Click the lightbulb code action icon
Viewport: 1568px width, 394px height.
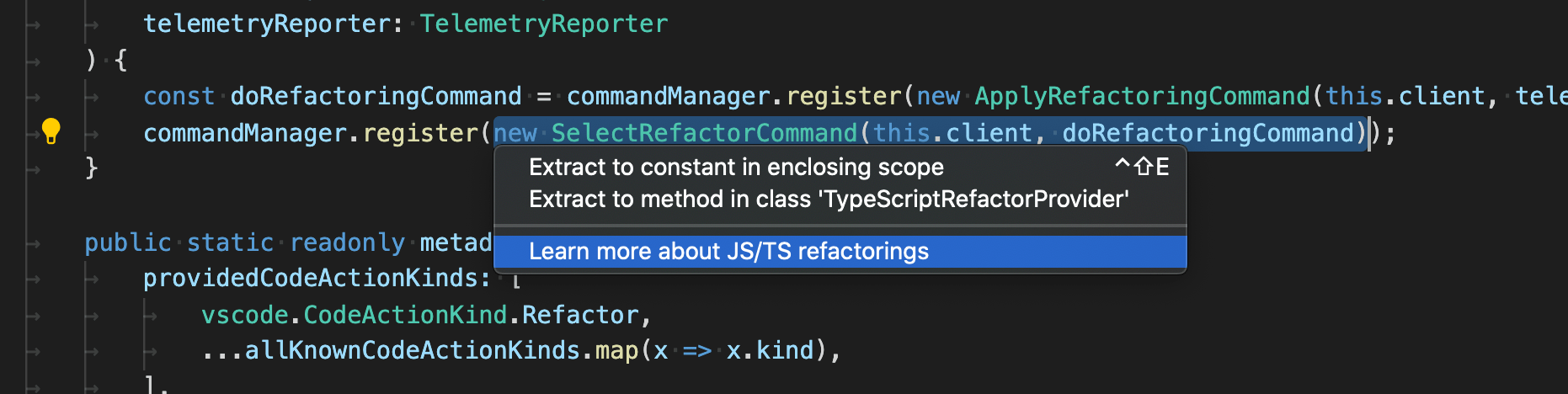coord(51,131)
